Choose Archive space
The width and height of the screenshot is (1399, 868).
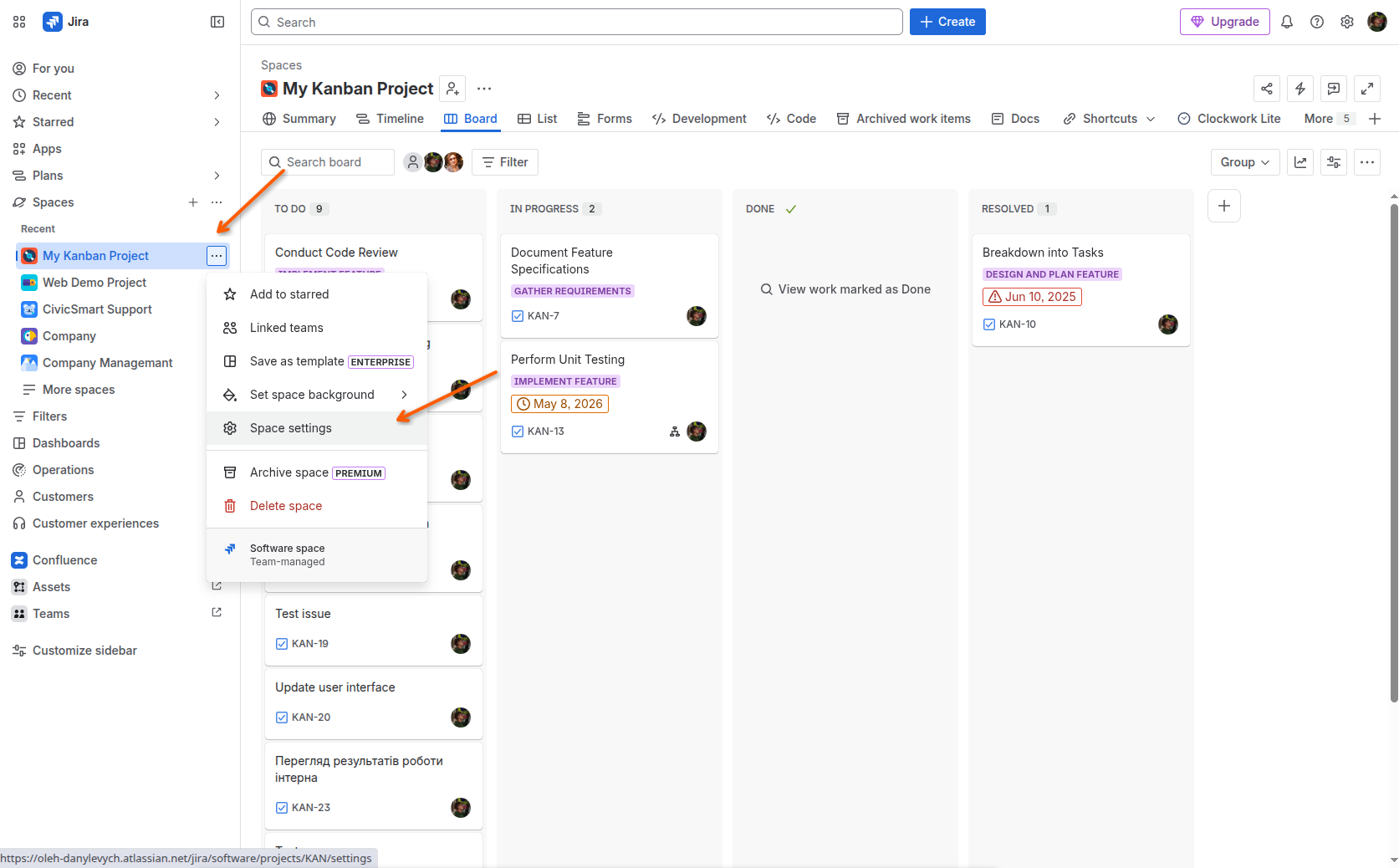[317, 472]
